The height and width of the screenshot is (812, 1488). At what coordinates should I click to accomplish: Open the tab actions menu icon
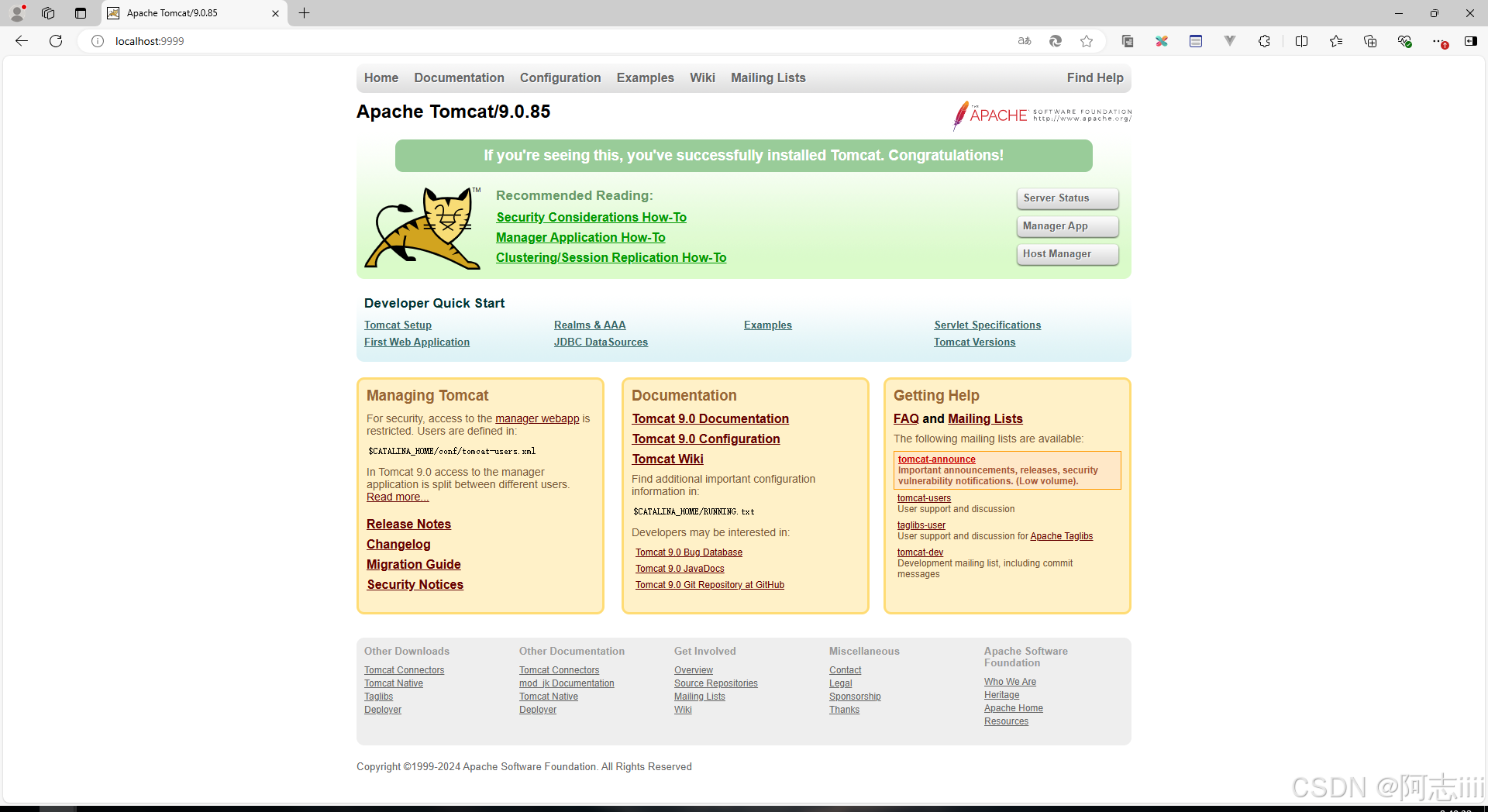point(81,13)
